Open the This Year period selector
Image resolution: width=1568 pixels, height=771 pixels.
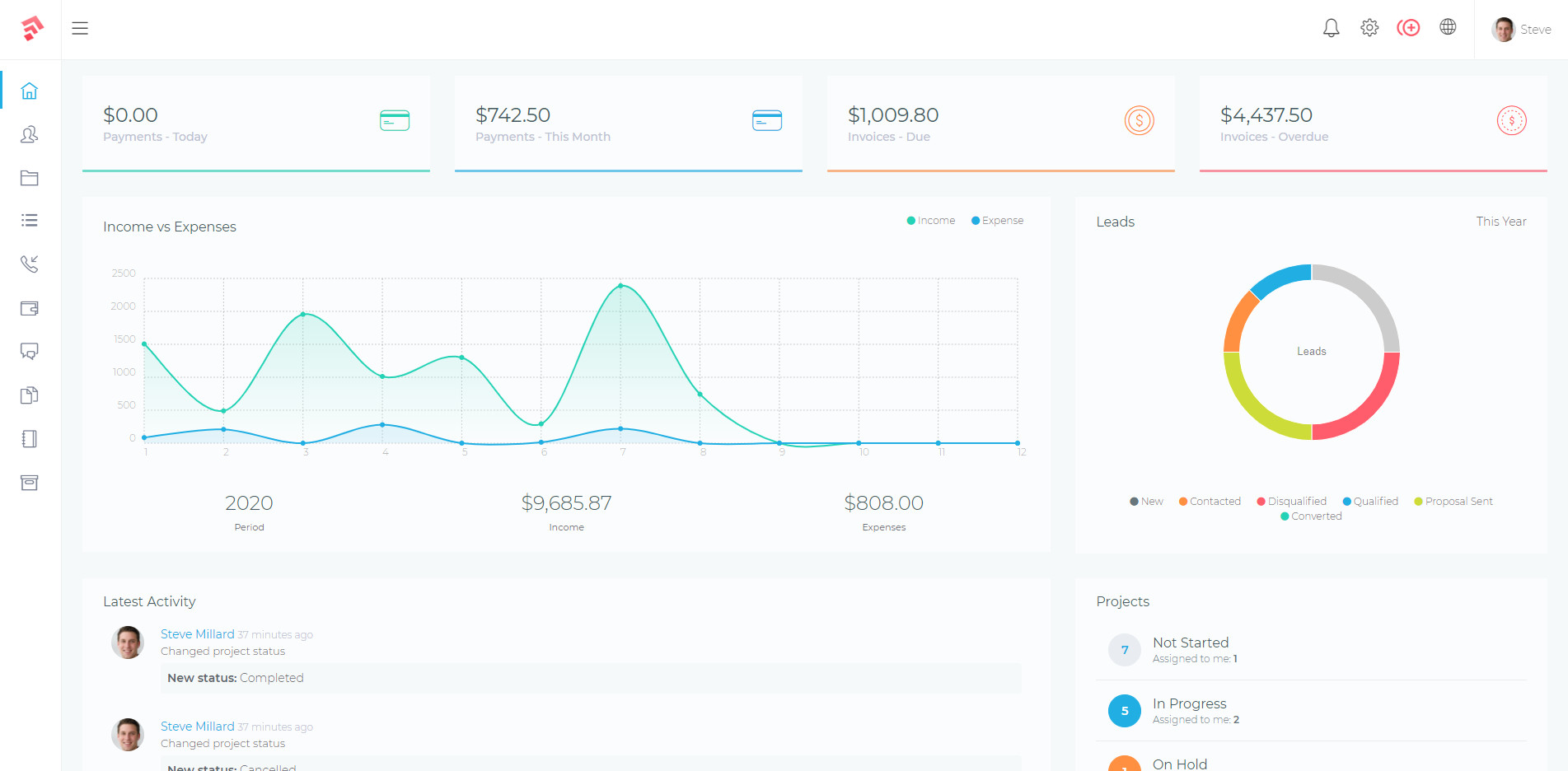pos(1501,221)
